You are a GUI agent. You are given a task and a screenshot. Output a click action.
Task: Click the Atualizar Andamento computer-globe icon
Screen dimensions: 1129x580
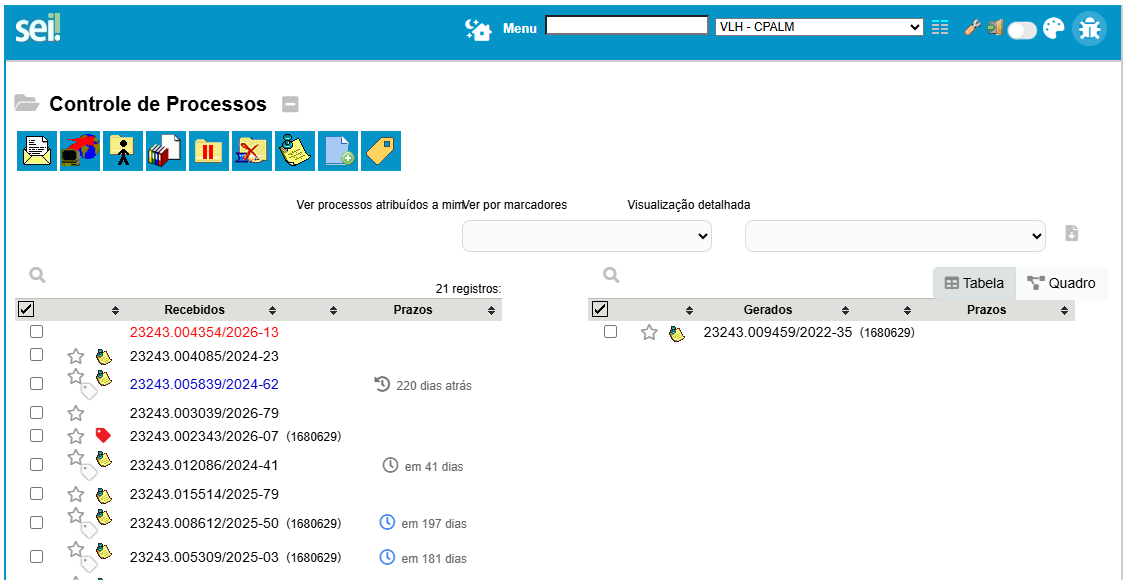[80, 151]
